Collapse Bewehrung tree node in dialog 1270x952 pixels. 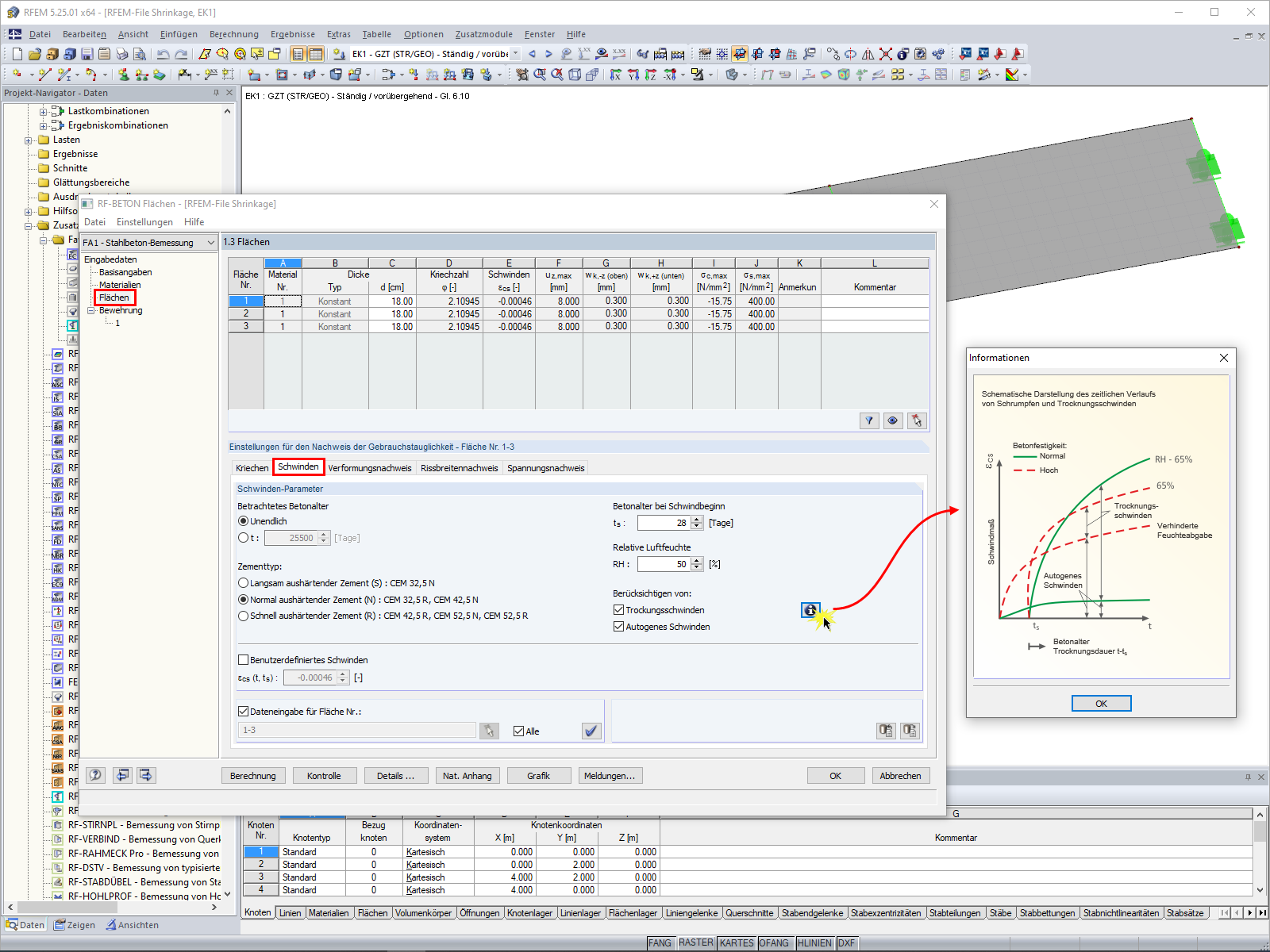pos(91,311)
